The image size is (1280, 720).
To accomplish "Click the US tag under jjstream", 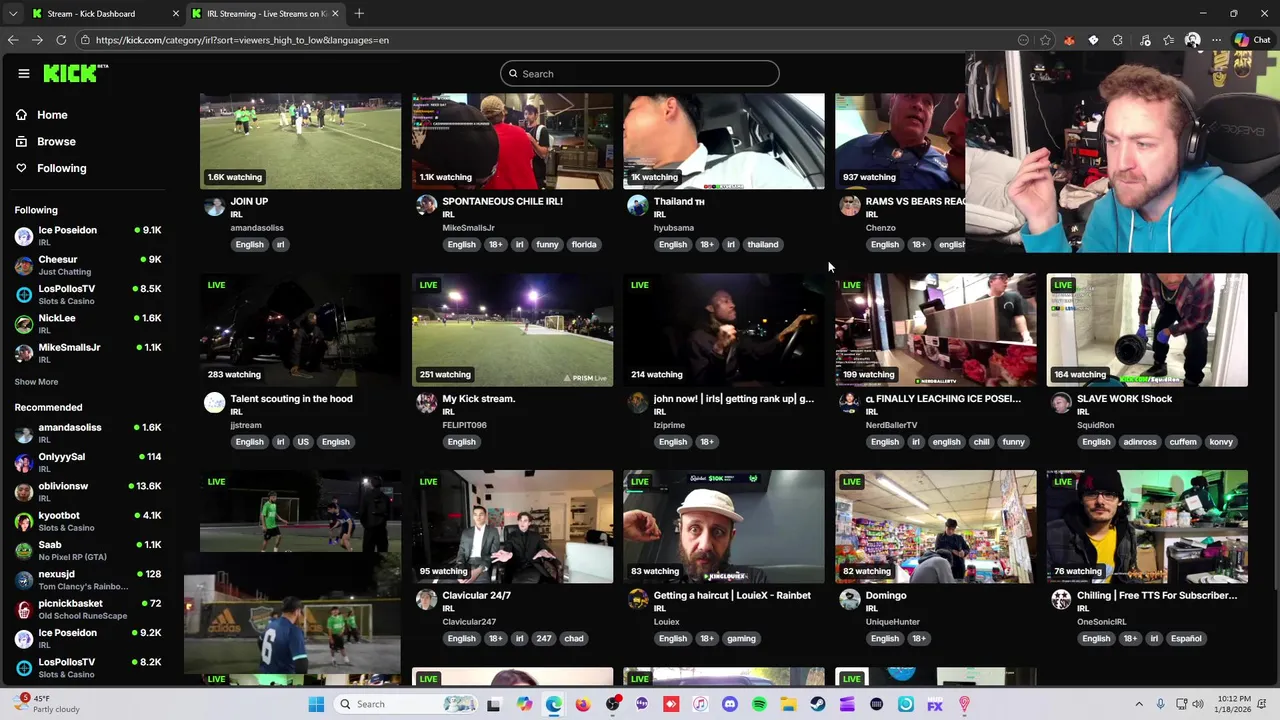I will (303, 442).
